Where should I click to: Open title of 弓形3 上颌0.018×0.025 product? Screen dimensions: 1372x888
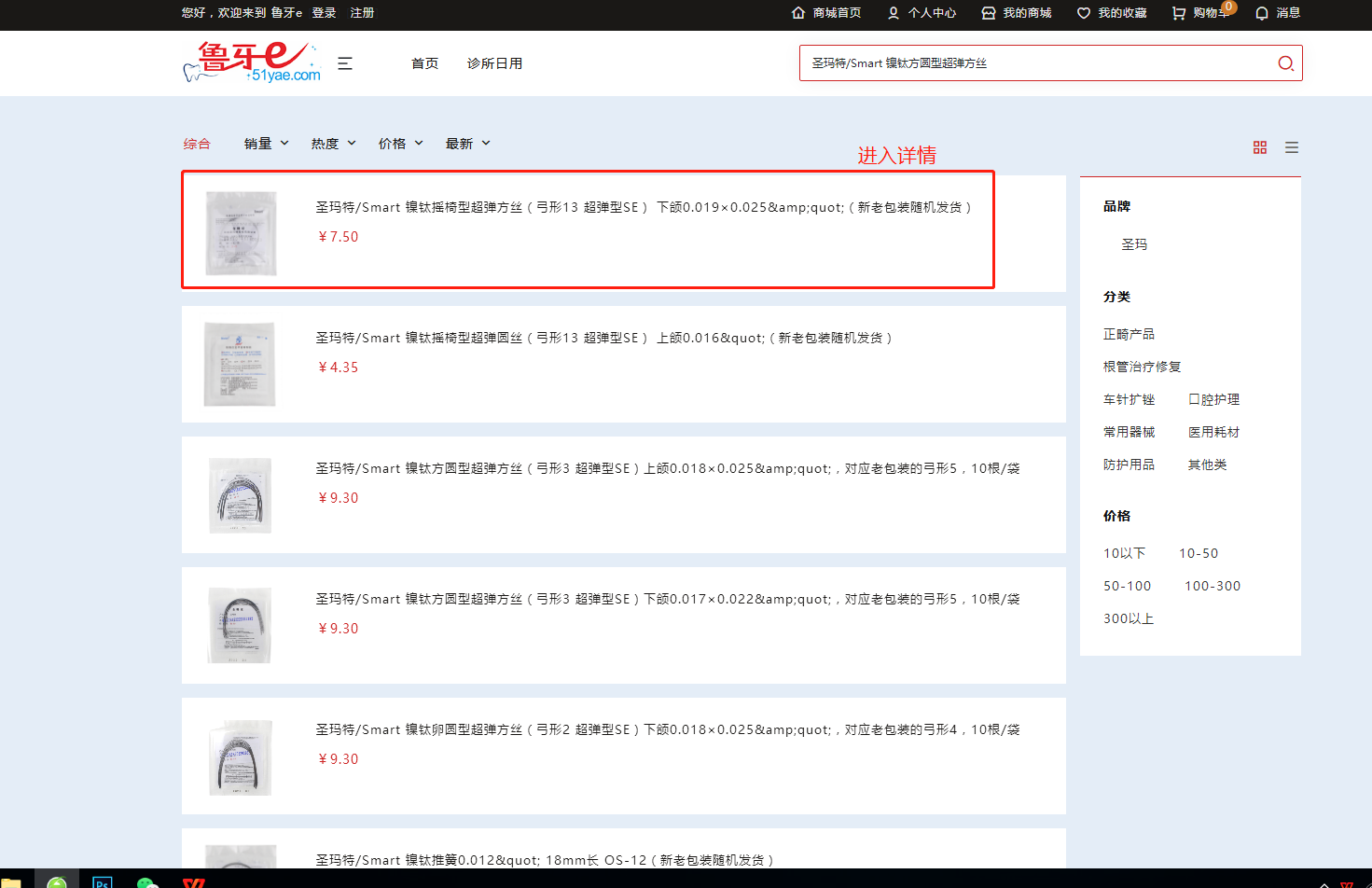click(x=668, y=468)
